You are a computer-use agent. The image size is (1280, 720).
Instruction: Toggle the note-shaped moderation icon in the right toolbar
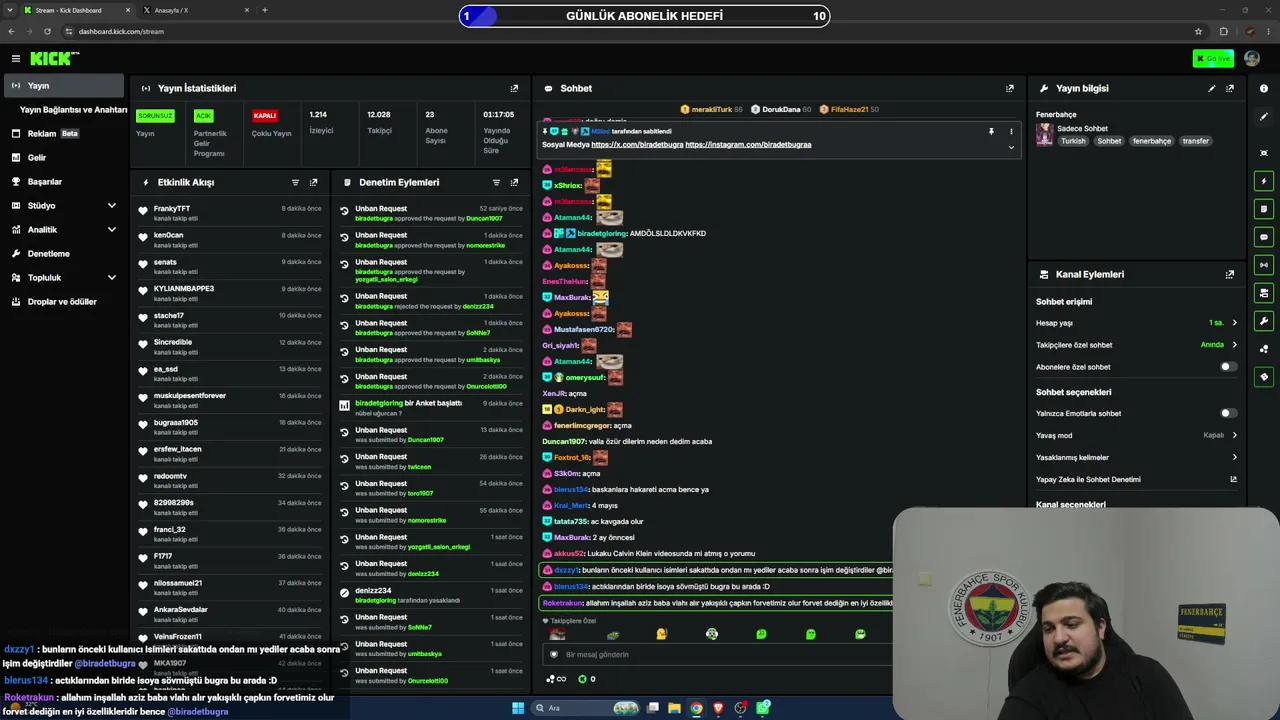tap(1264, 209)
